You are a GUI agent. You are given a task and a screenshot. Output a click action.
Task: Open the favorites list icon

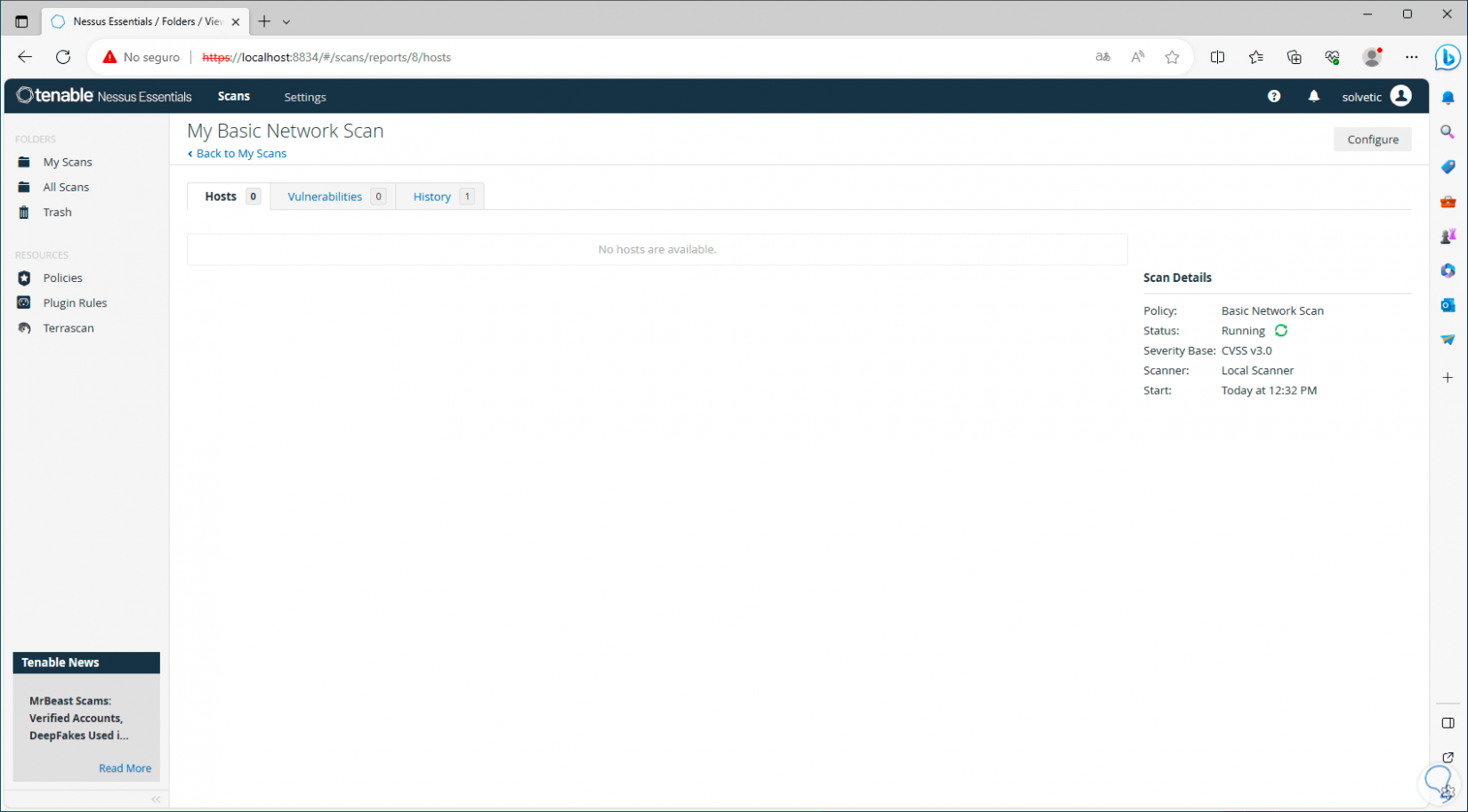click(1256, 57)
